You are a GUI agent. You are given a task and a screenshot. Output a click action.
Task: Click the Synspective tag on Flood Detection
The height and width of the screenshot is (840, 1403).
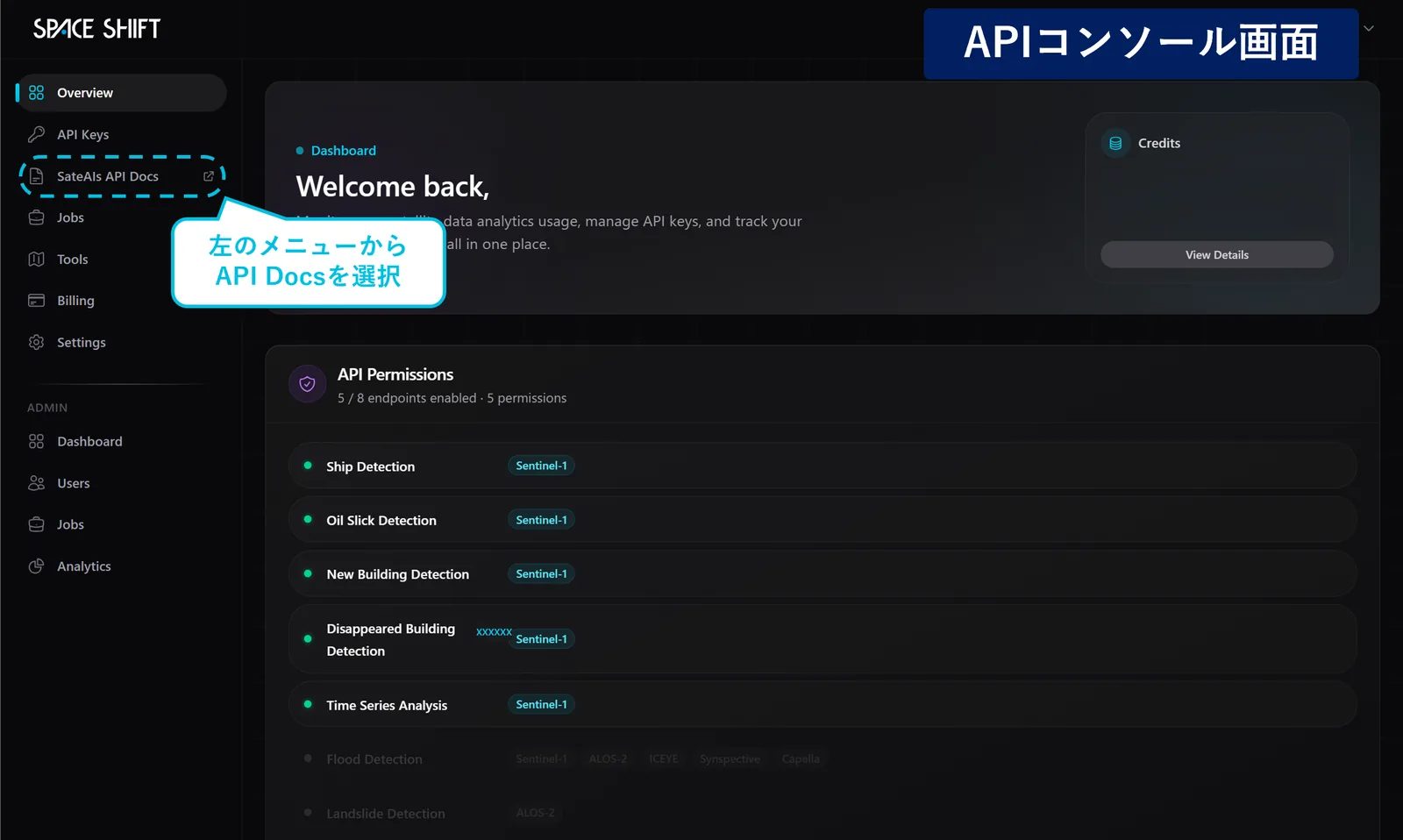point(730,758)
